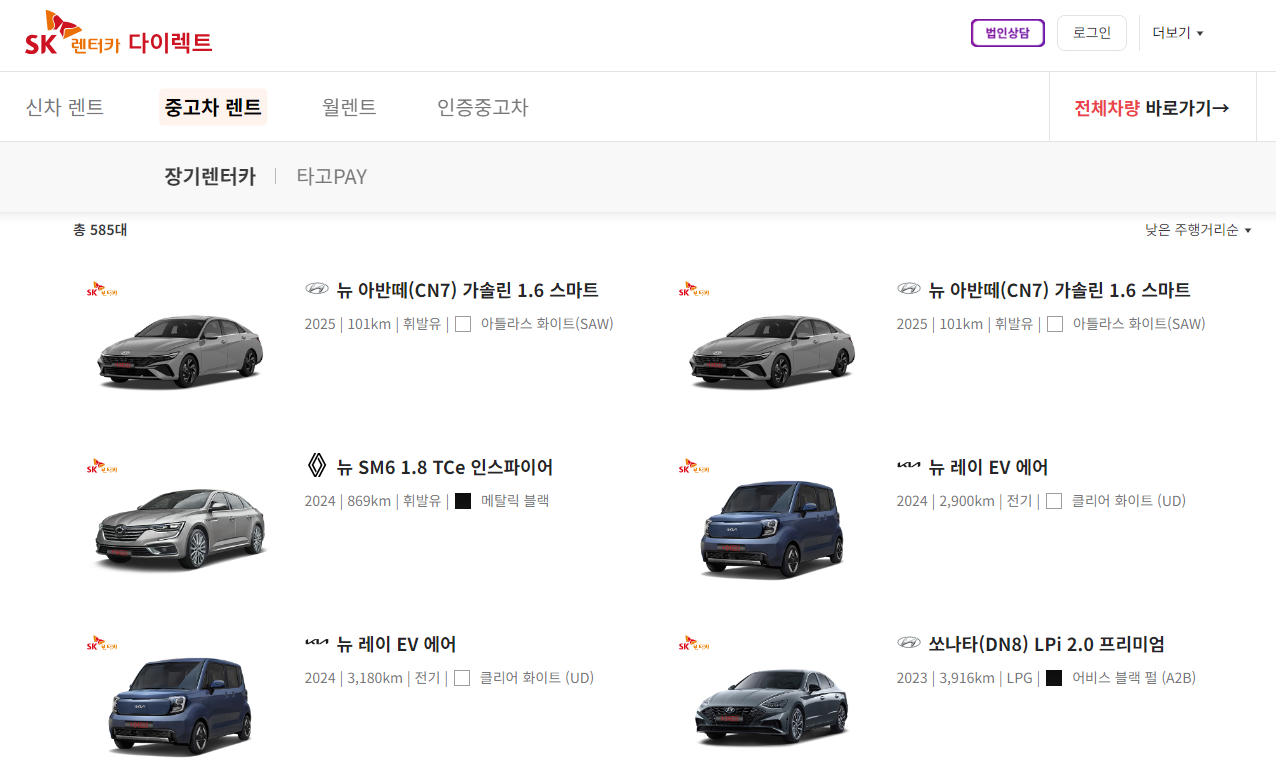Image resolution: width=1276 pixels, height=771 pixels.
Task: Click the SK렌터카 badge above 쏘나타 image
Action: pyautogui.click(x=695, y=643)
